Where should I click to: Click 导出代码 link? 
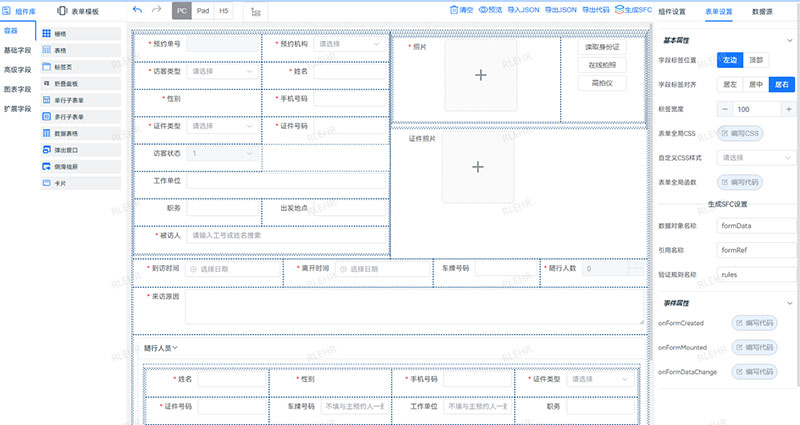(x=596, y=10)
